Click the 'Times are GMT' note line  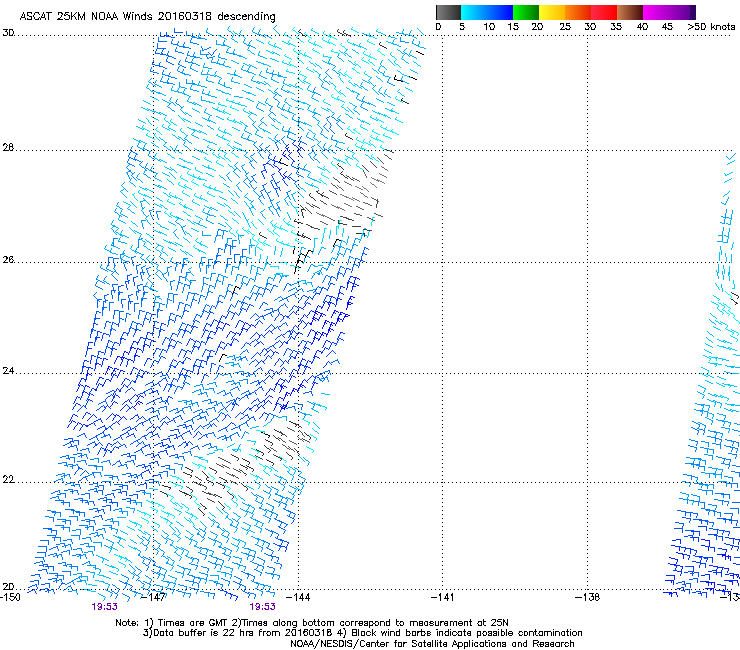pyautogui.click(x=312, y=623)
